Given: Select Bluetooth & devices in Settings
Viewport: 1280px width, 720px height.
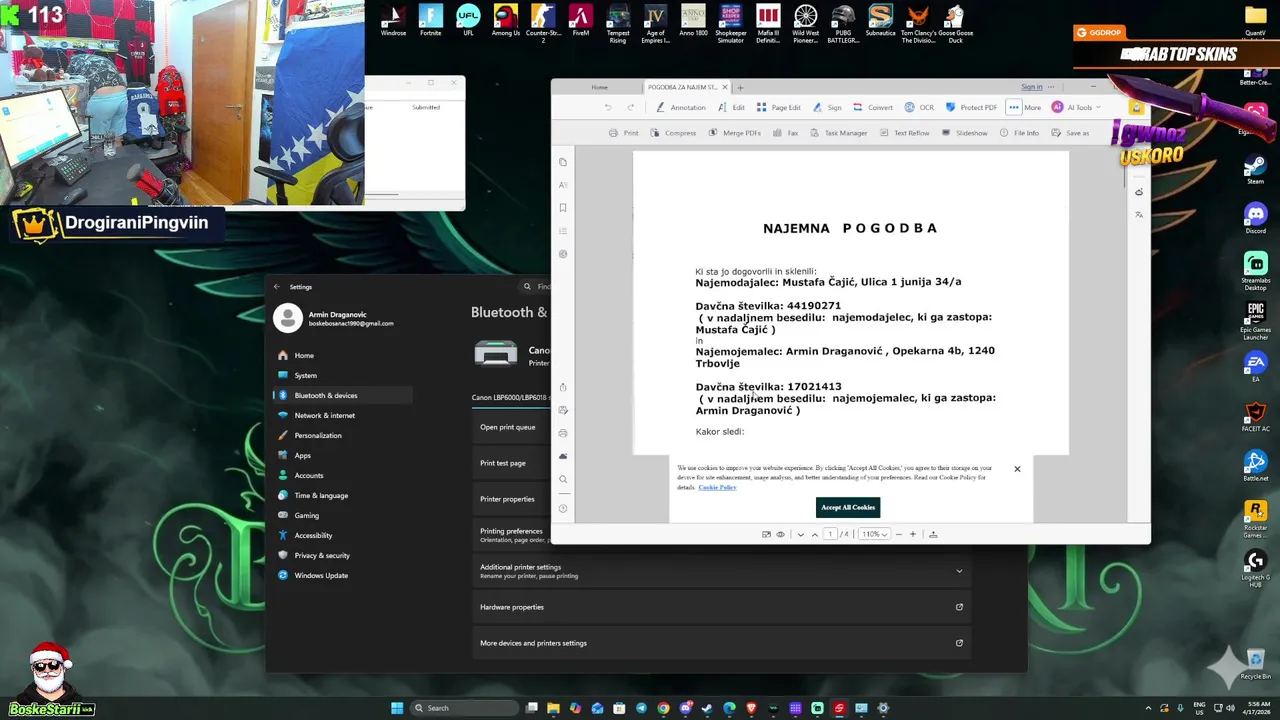Looking at the screenshot, I should coord(342,395).
